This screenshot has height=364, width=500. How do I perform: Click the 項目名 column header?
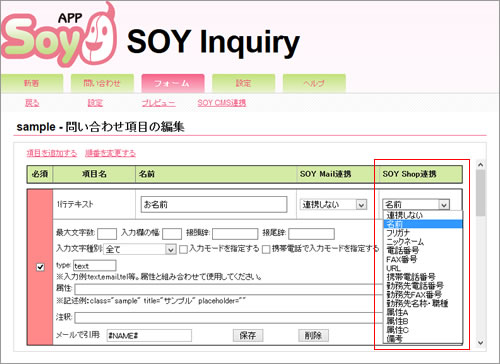94,174
